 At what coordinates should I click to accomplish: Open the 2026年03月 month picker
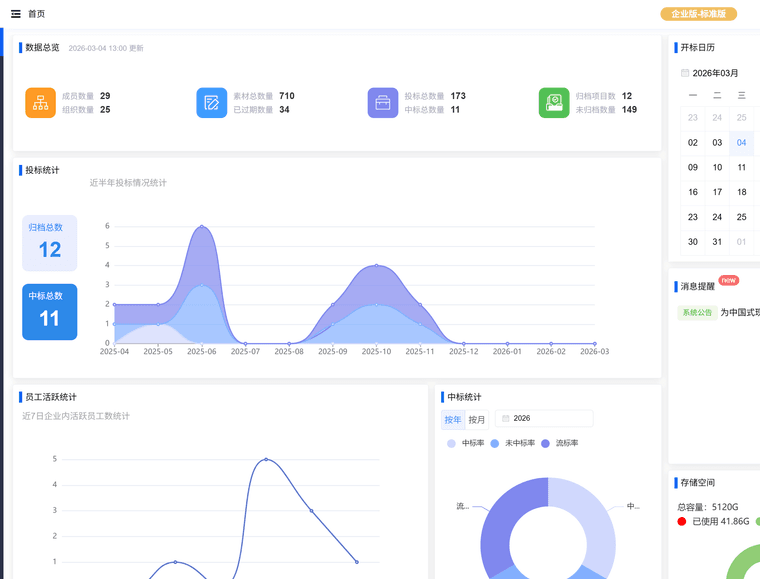pyautogui.click(x=715, y=73)
